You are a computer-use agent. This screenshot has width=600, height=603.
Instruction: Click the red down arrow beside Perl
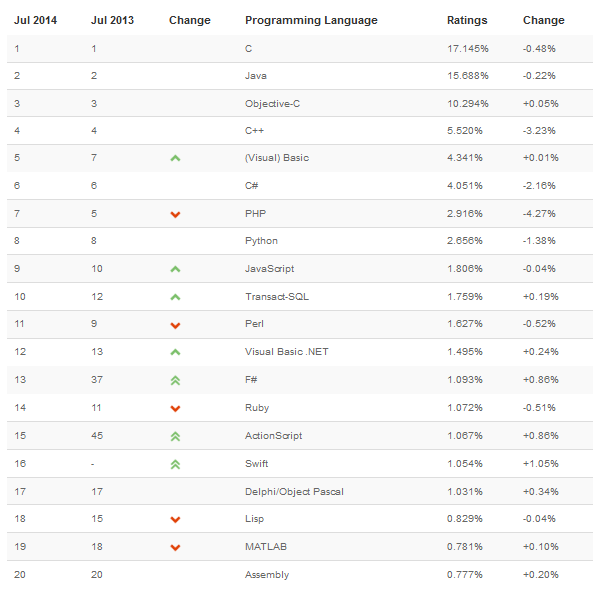coord(175,325)
